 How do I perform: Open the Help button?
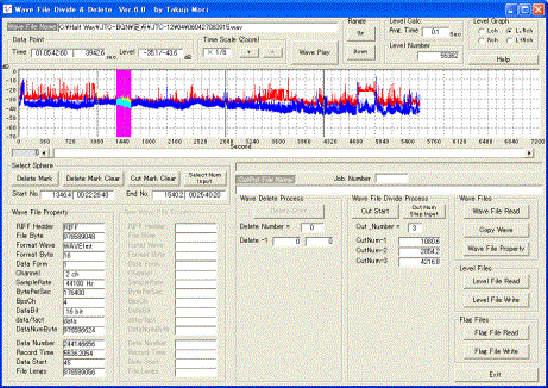(503, 60)
